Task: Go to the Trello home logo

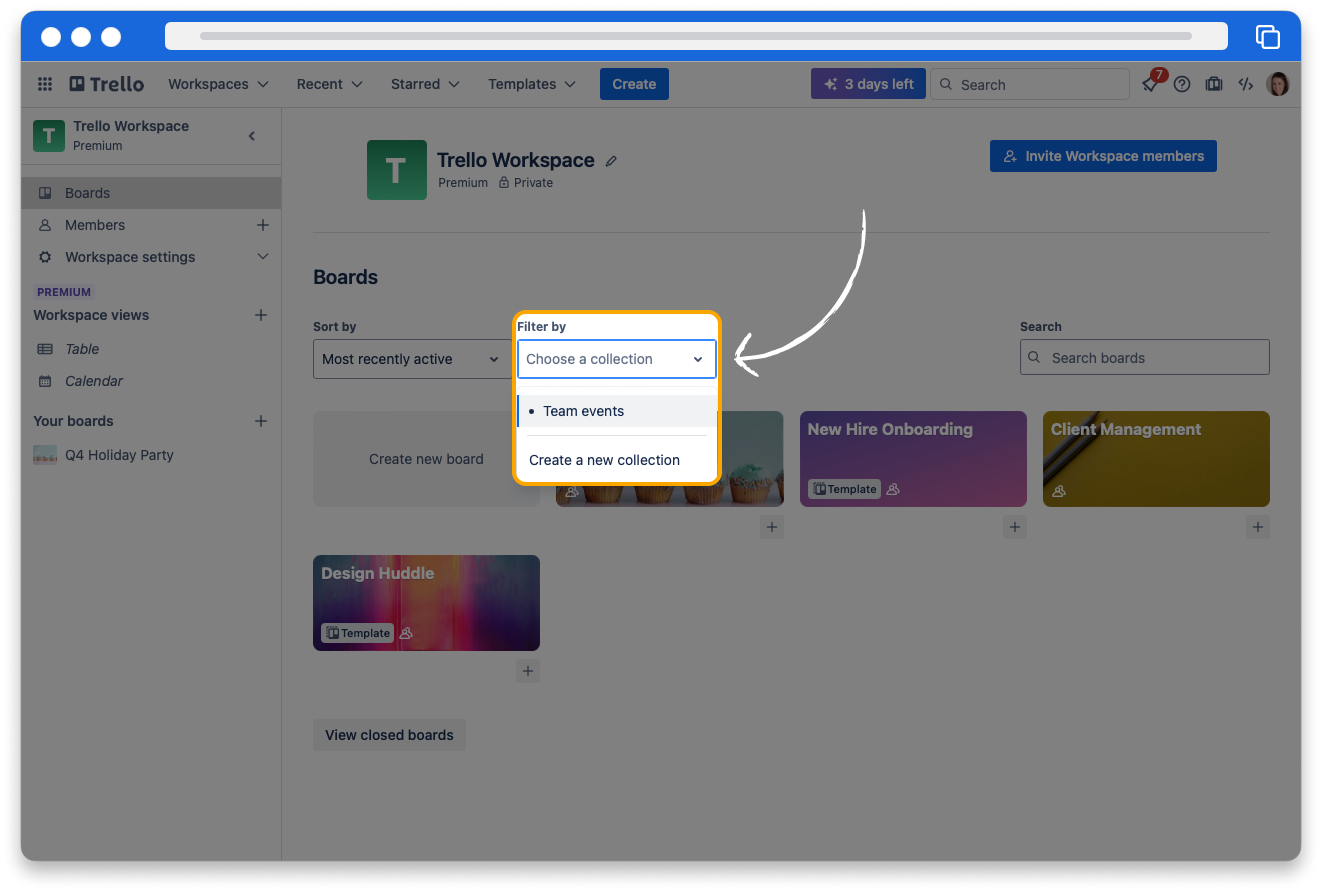Action: pos(107,84)
